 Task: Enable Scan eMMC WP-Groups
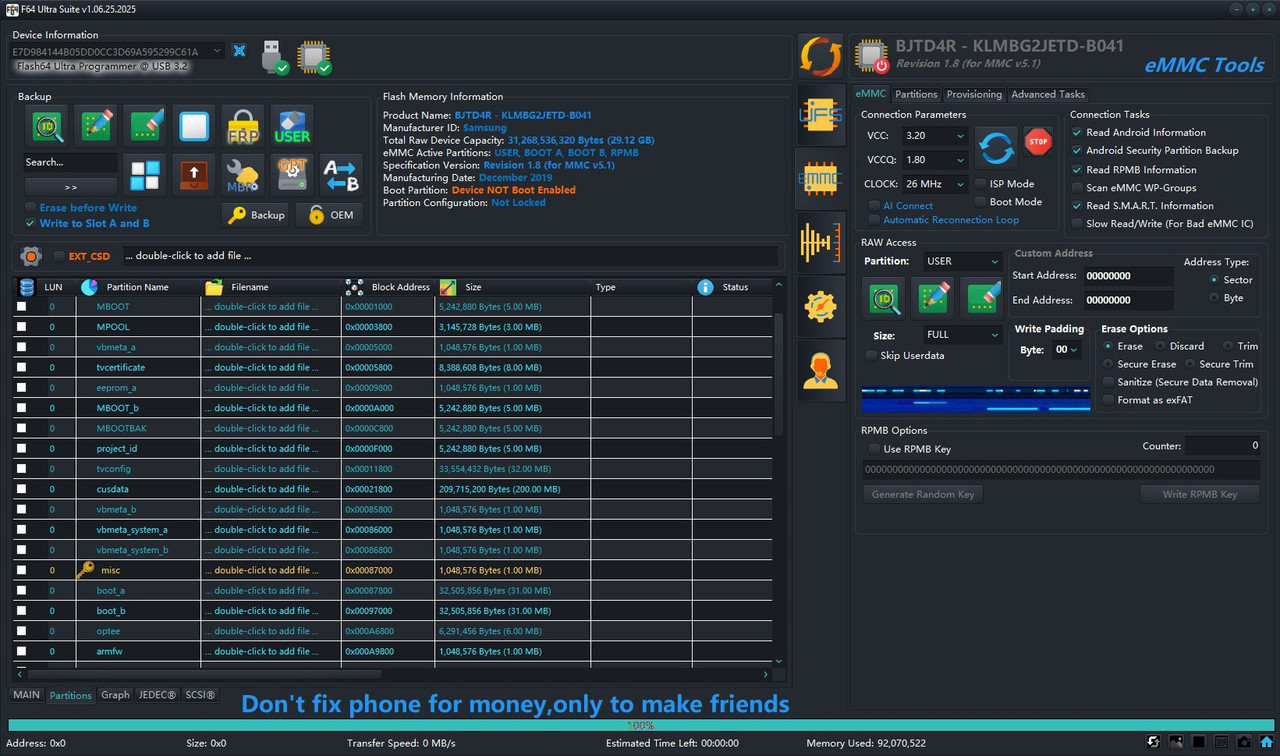tap(1077, 187)
